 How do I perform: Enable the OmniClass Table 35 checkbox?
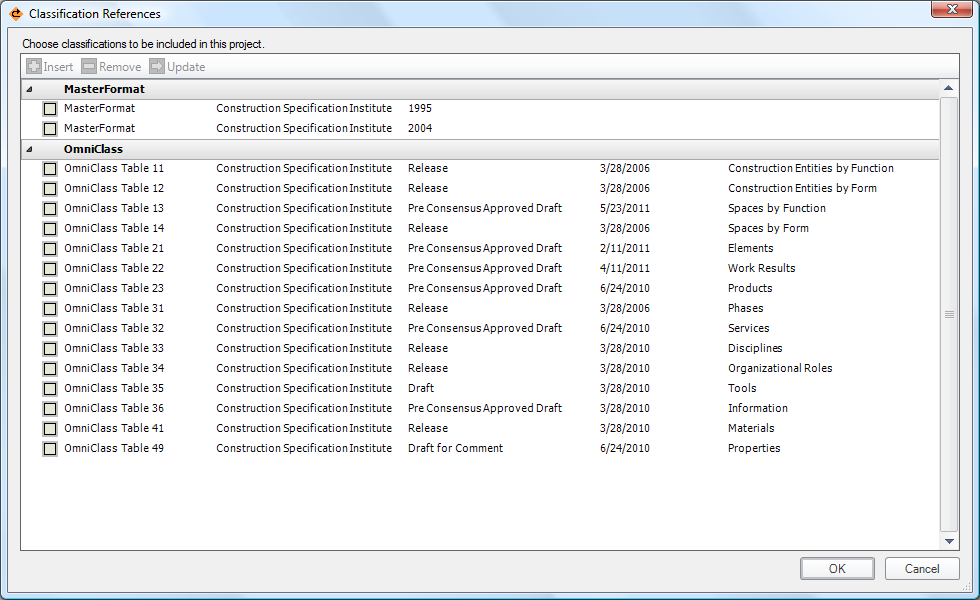pos(50,389)
